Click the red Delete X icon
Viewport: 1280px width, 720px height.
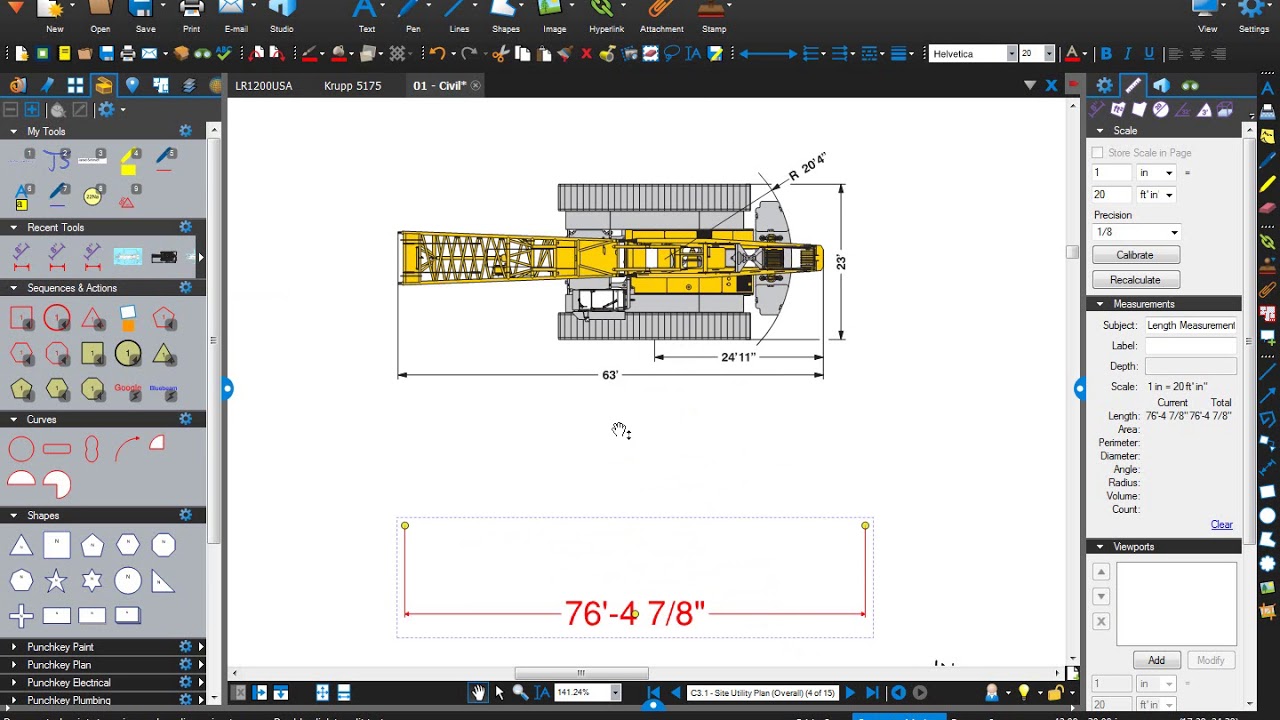[x=586, y=54]
